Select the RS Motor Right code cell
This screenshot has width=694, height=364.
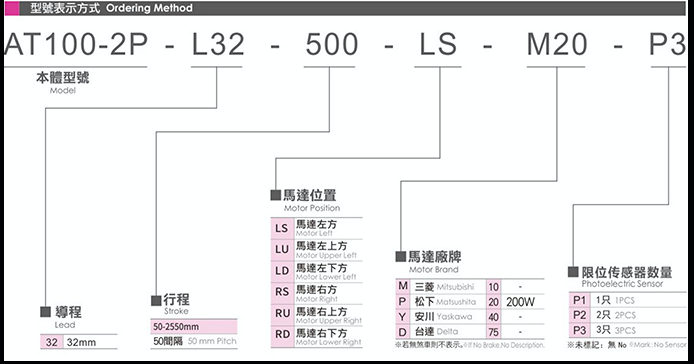point(282,293)
